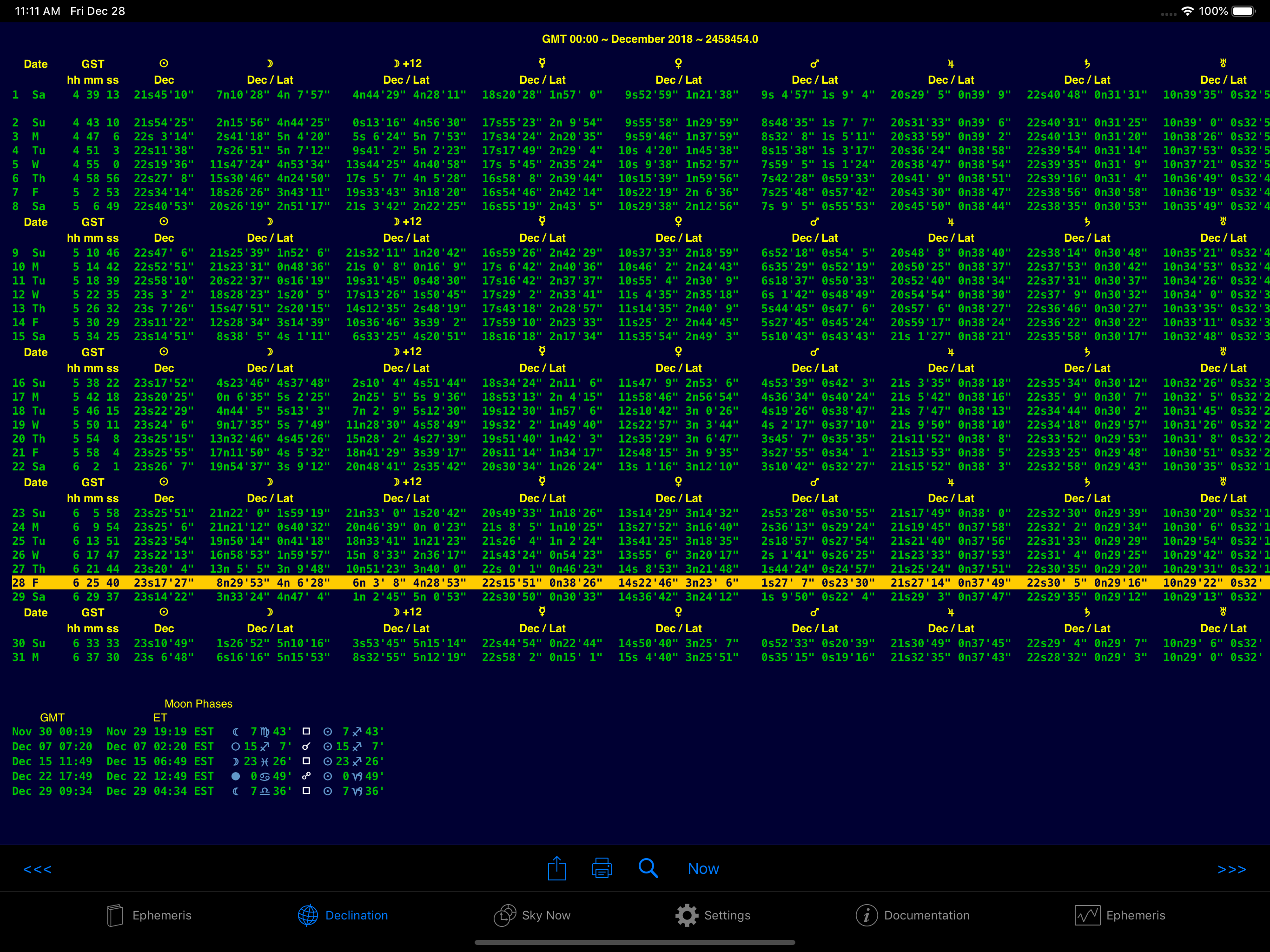The width and height of the screenshot is (1270, 952).
Task: Tap the first-quarter moon icon in Dec 15 row
Action: click(235, 761)
